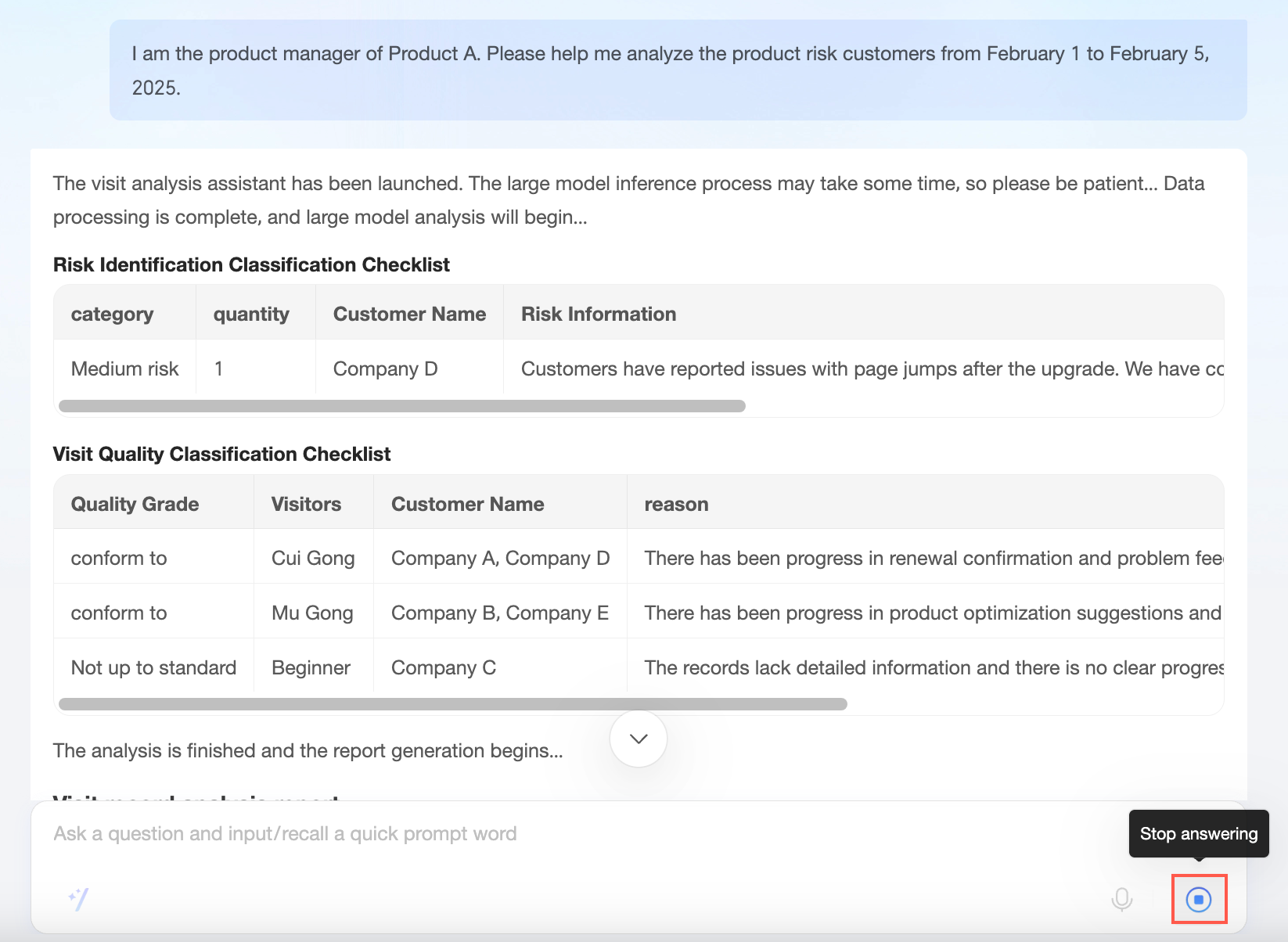Click the "reason" column header

[x=676, y=504]
